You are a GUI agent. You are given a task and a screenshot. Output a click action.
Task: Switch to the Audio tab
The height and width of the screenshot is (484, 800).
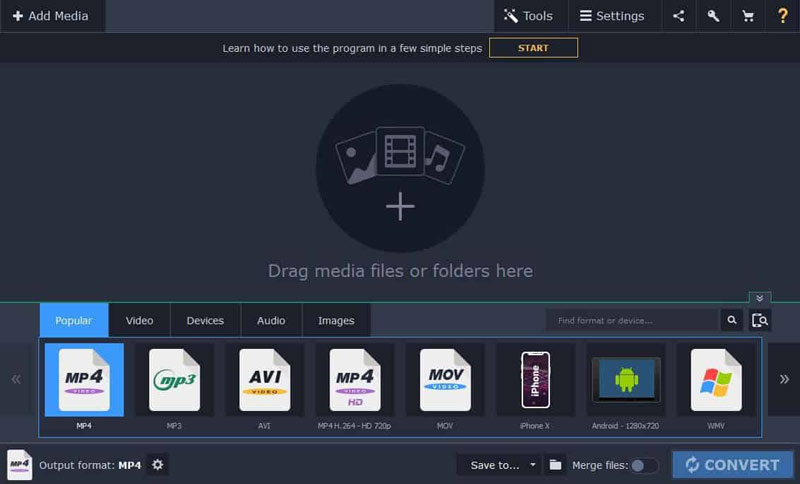(271, 320)
